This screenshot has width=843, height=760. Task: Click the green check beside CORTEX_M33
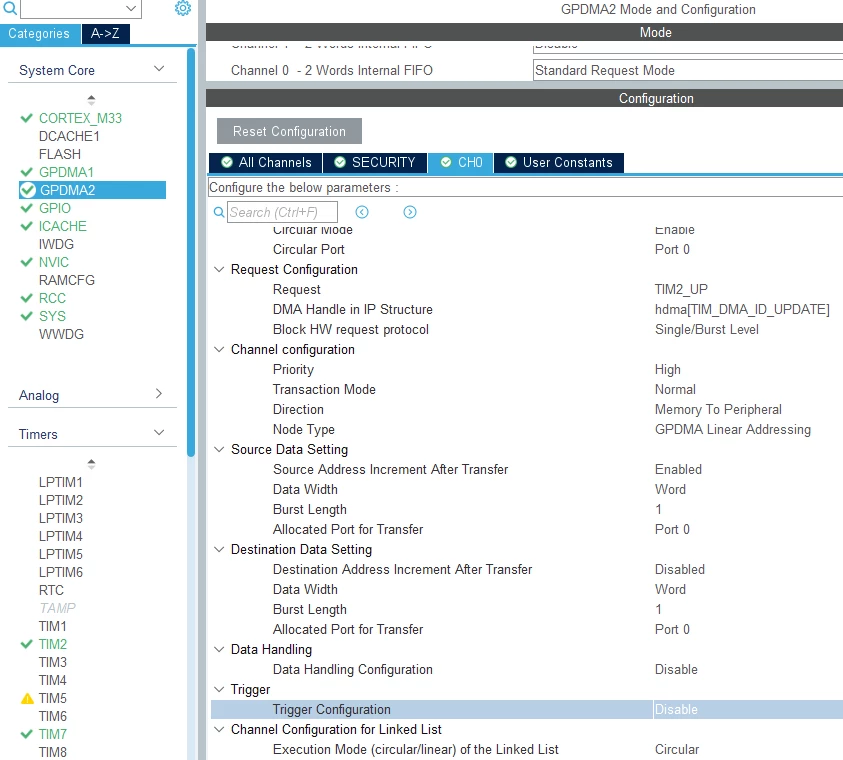(26, 118)
